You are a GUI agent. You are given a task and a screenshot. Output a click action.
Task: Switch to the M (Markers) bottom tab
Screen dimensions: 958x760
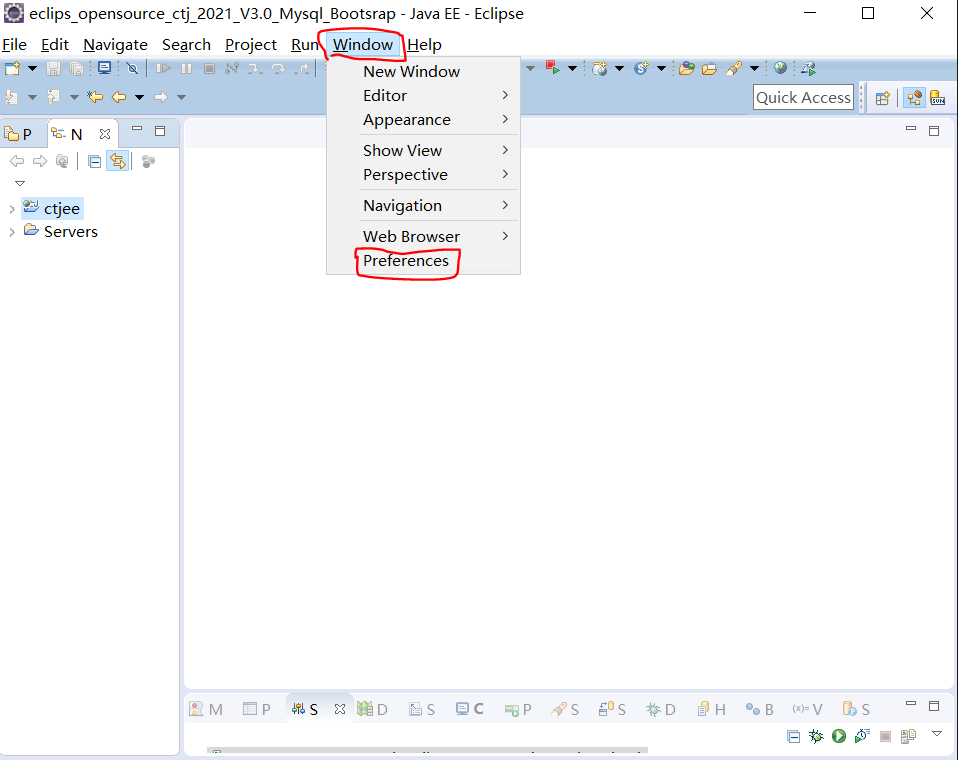[207, 709]
